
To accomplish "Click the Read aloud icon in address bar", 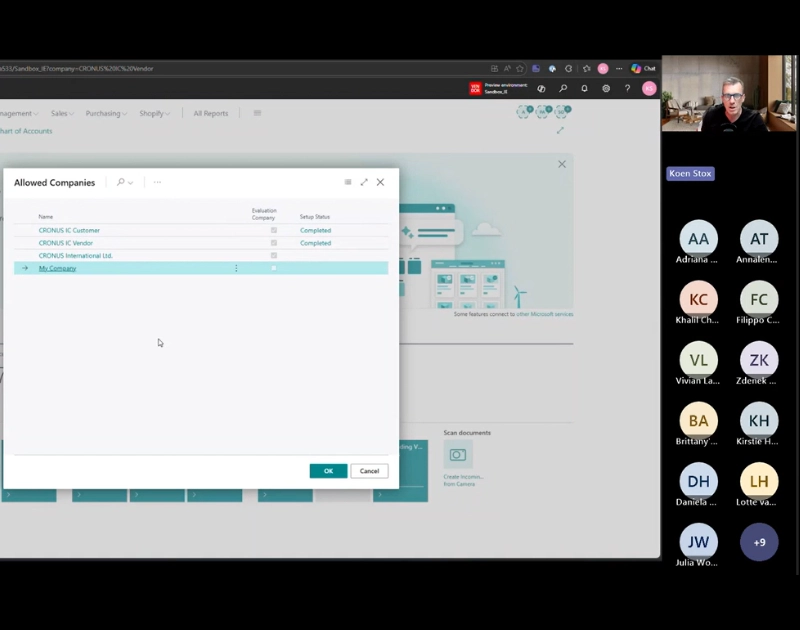I will coord(507,68).
